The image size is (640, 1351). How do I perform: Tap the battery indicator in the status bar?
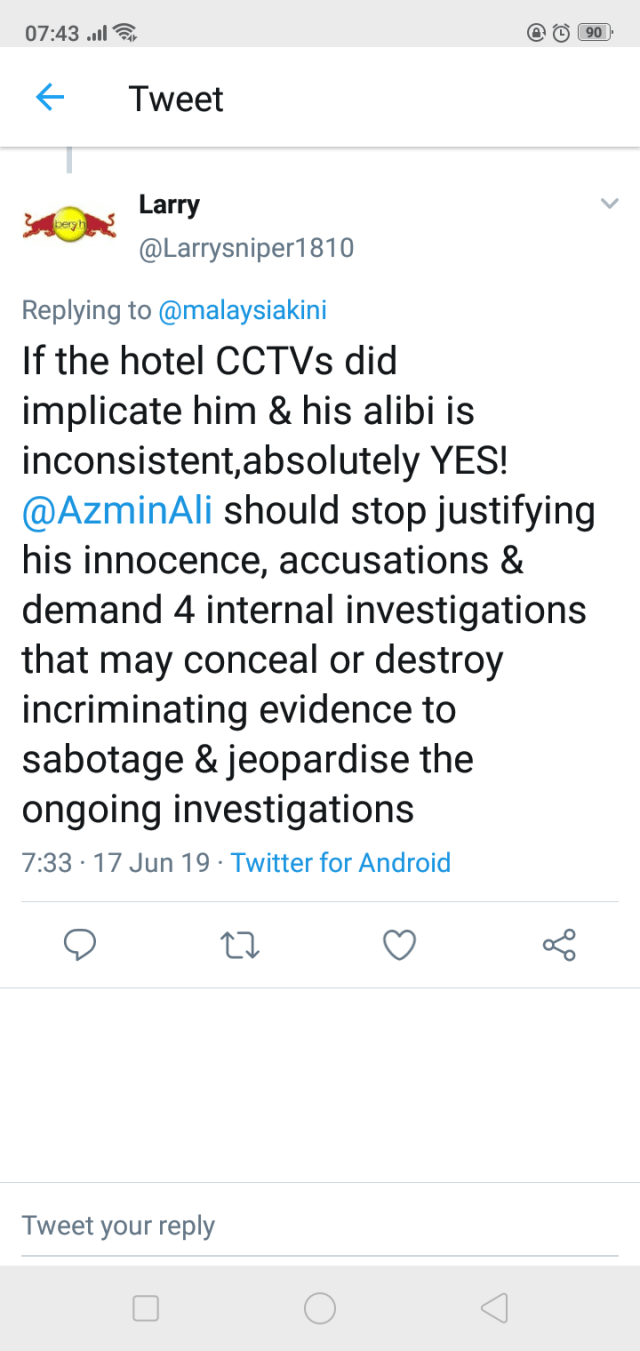[594, 32]
